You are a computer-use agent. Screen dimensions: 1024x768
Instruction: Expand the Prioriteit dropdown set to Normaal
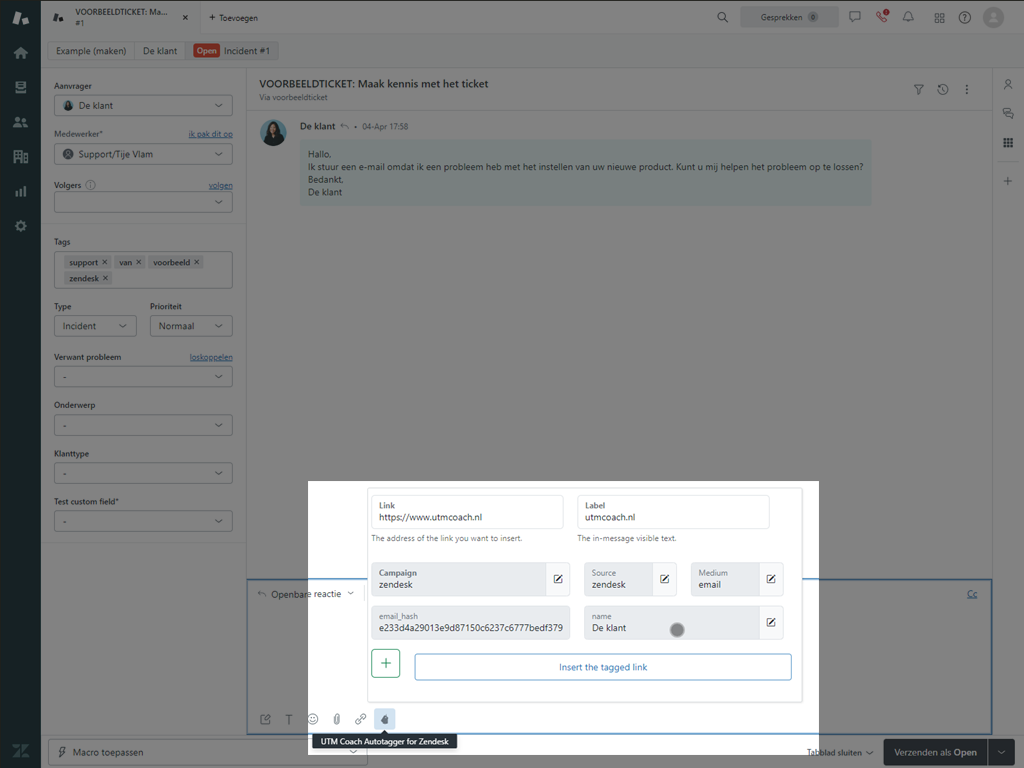pyautogui.click(x=191, y=326)
